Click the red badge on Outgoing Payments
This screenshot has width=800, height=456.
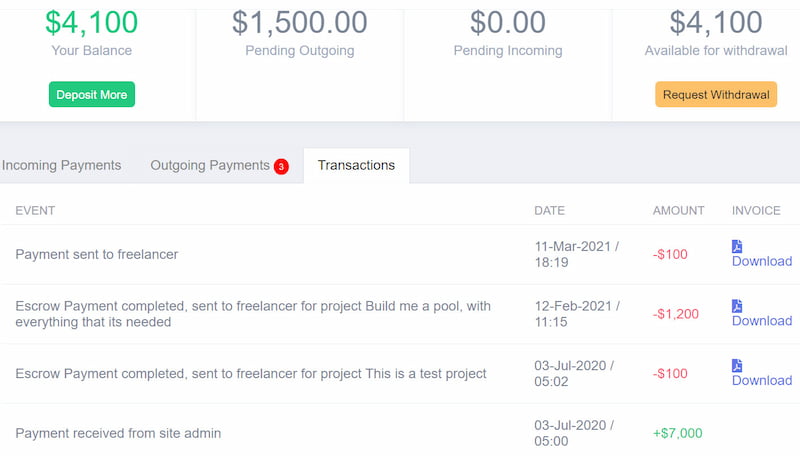tap(281, 166)
